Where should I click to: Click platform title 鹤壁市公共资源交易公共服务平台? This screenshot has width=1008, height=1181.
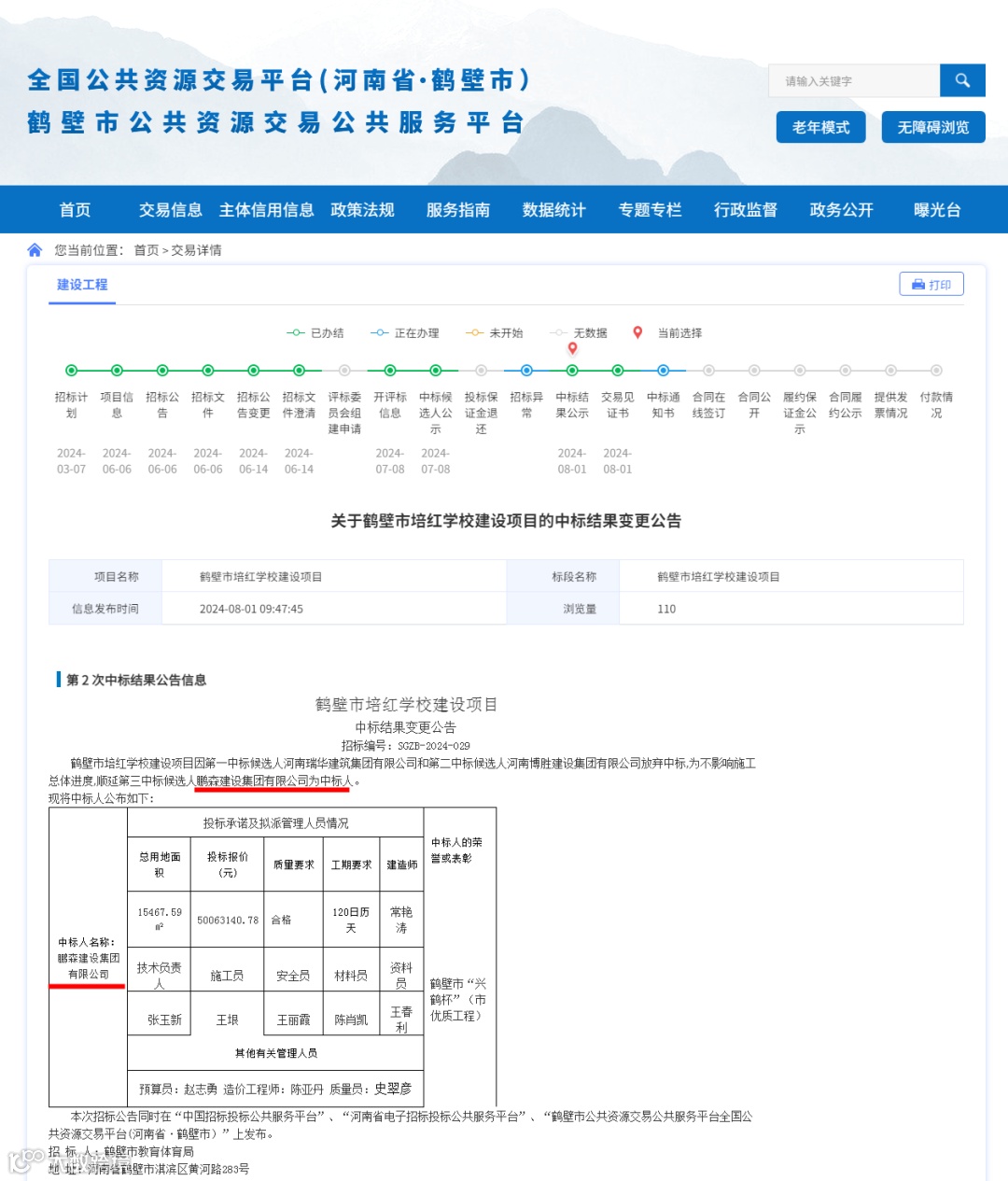pyautogui.click(x=274, y=122)
